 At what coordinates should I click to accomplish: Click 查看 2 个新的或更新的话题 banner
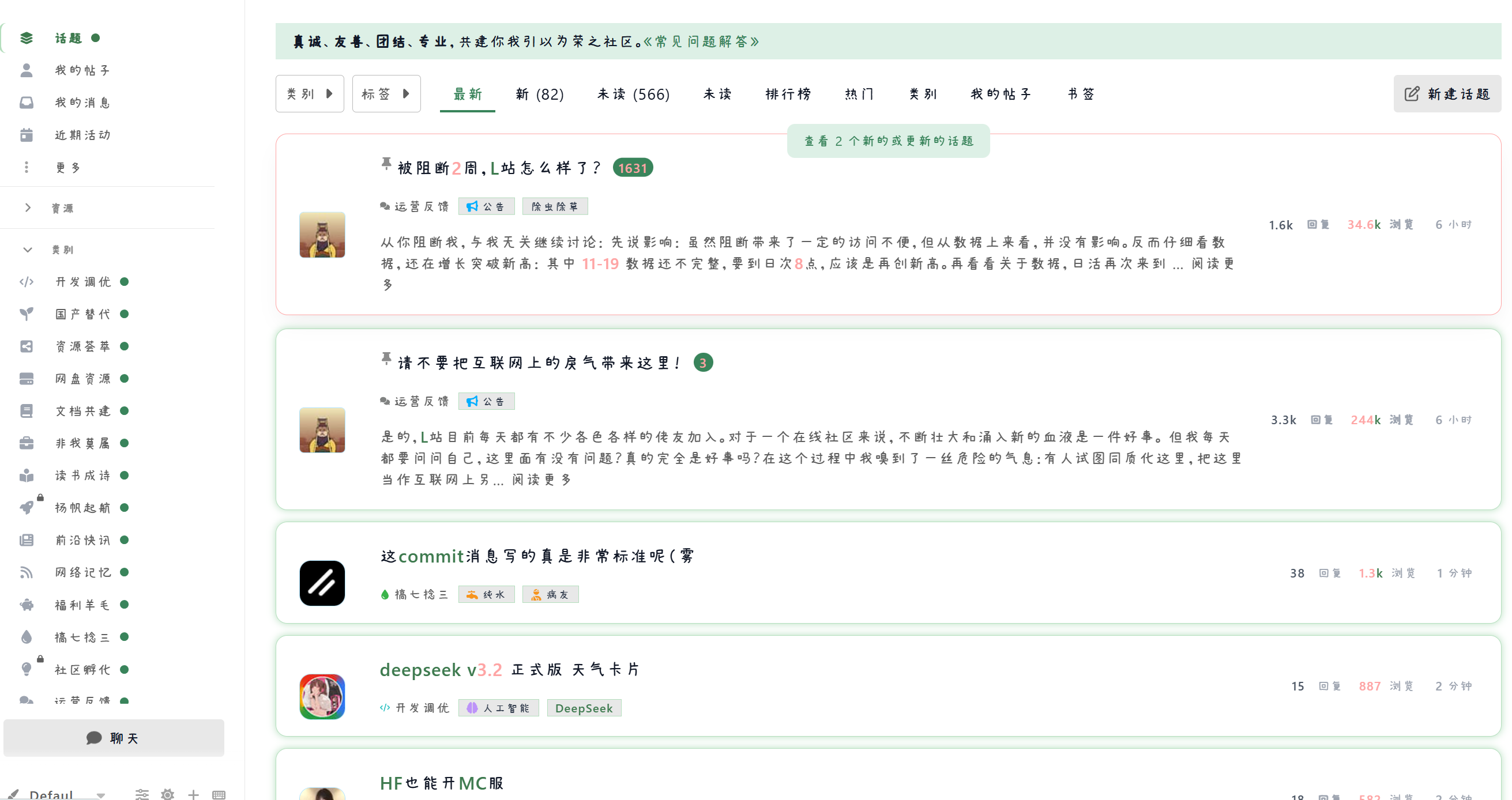coord(888,141)
